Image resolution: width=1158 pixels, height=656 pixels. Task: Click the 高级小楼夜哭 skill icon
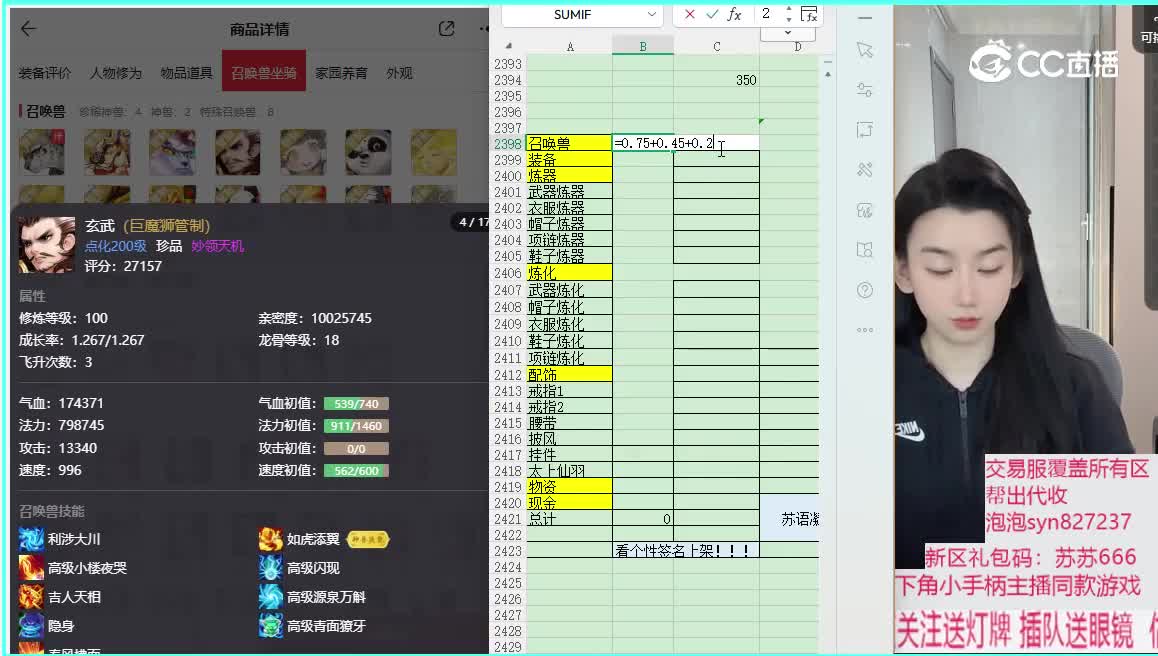click(x=31, y=568)
